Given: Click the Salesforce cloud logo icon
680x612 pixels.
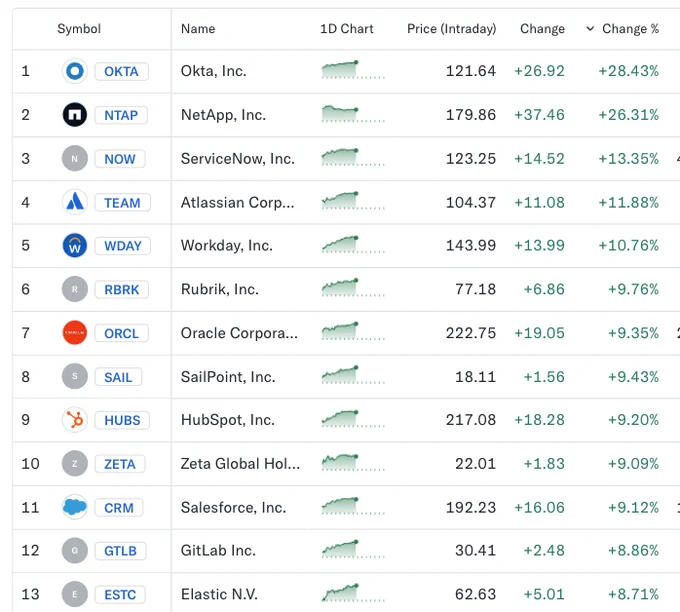Looking at the screenshot, I should [75, 507].
